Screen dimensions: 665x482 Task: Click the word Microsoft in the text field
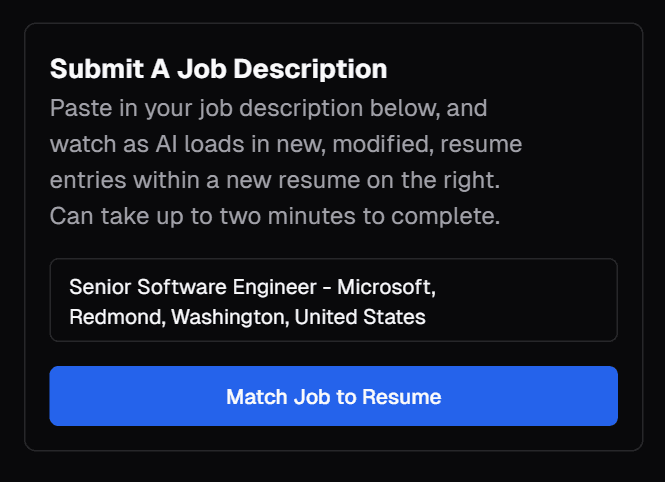click(x=384, y=288)
